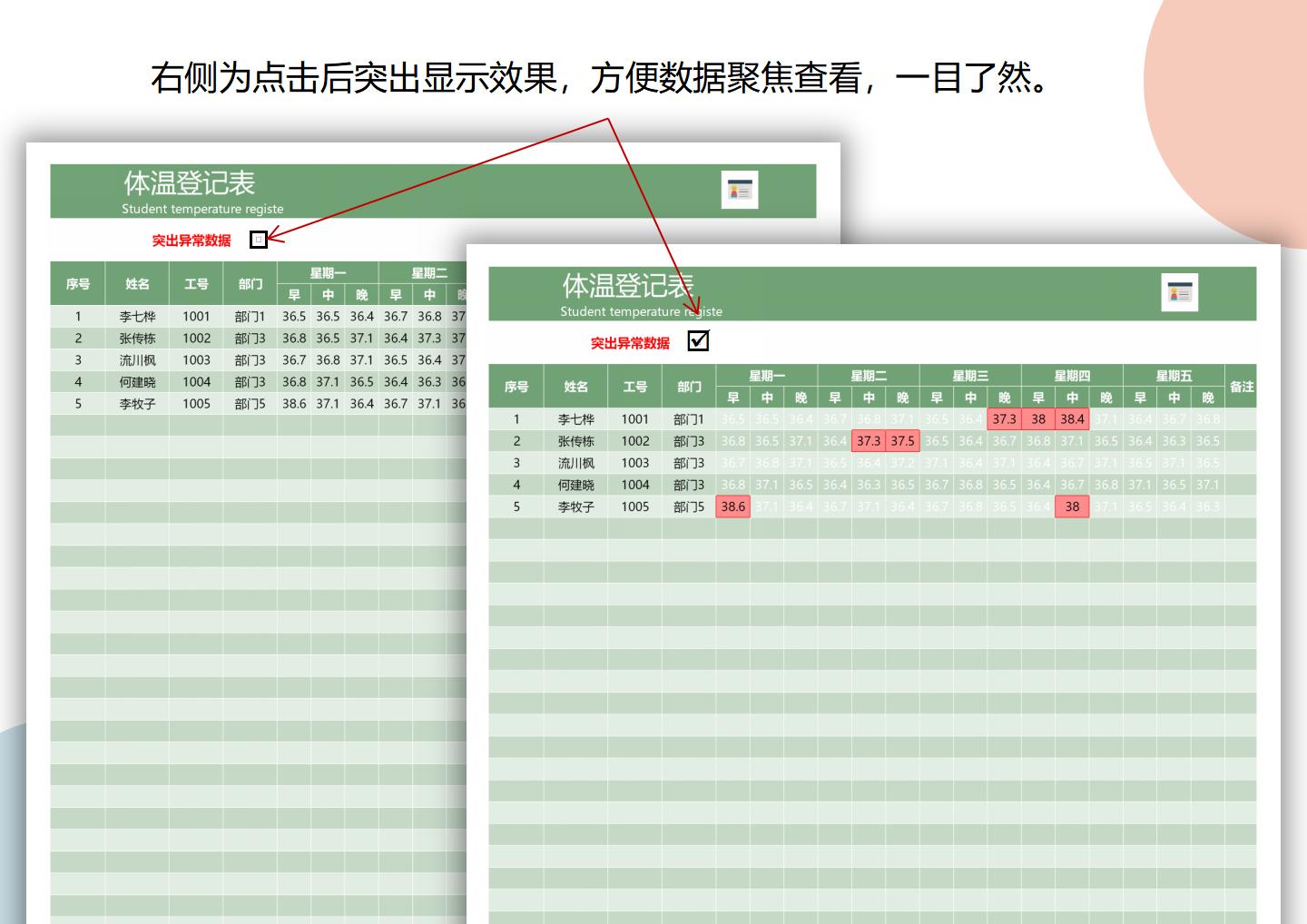Select name 张传栋 on the front sheet

point(575,441)
